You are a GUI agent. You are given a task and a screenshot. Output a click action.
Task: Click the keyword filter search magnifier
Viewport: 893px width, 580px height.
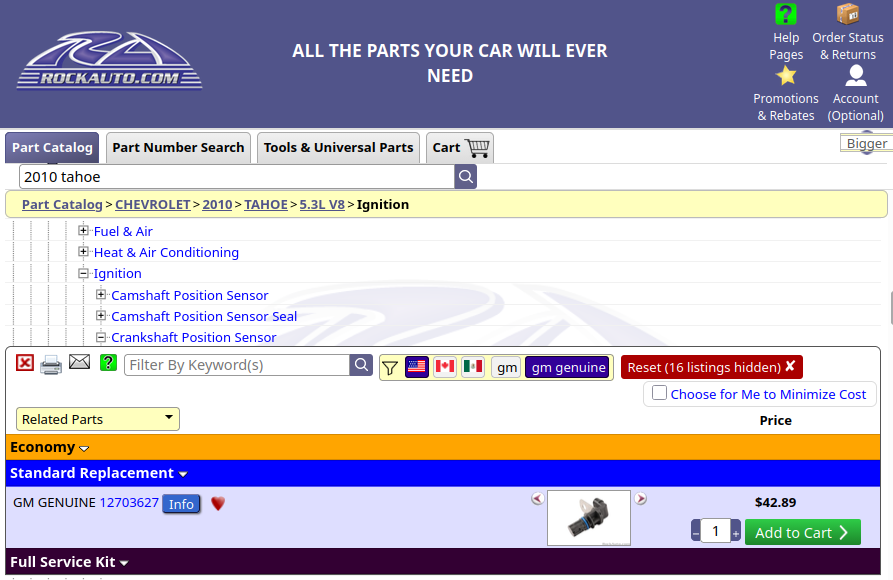[361, 365]
